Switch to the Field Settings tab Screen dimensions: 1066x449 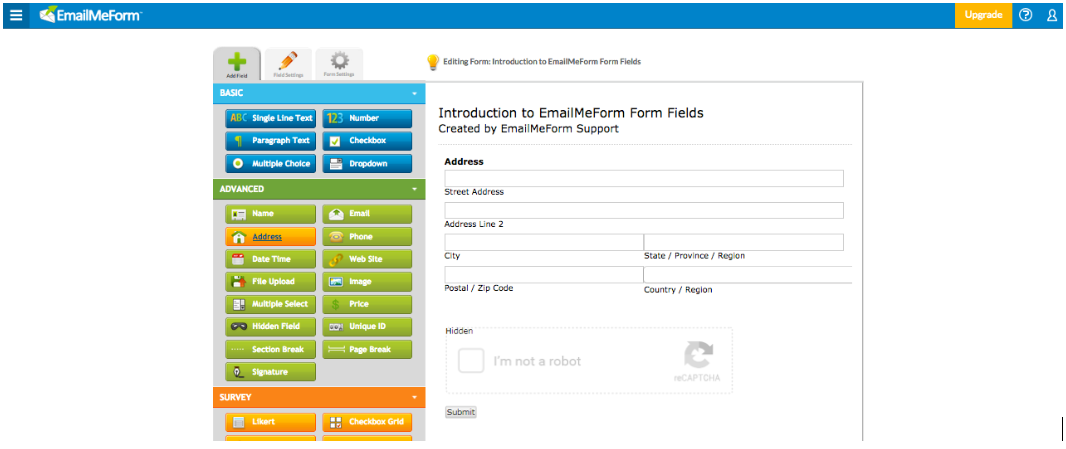(x=288, y=64)
